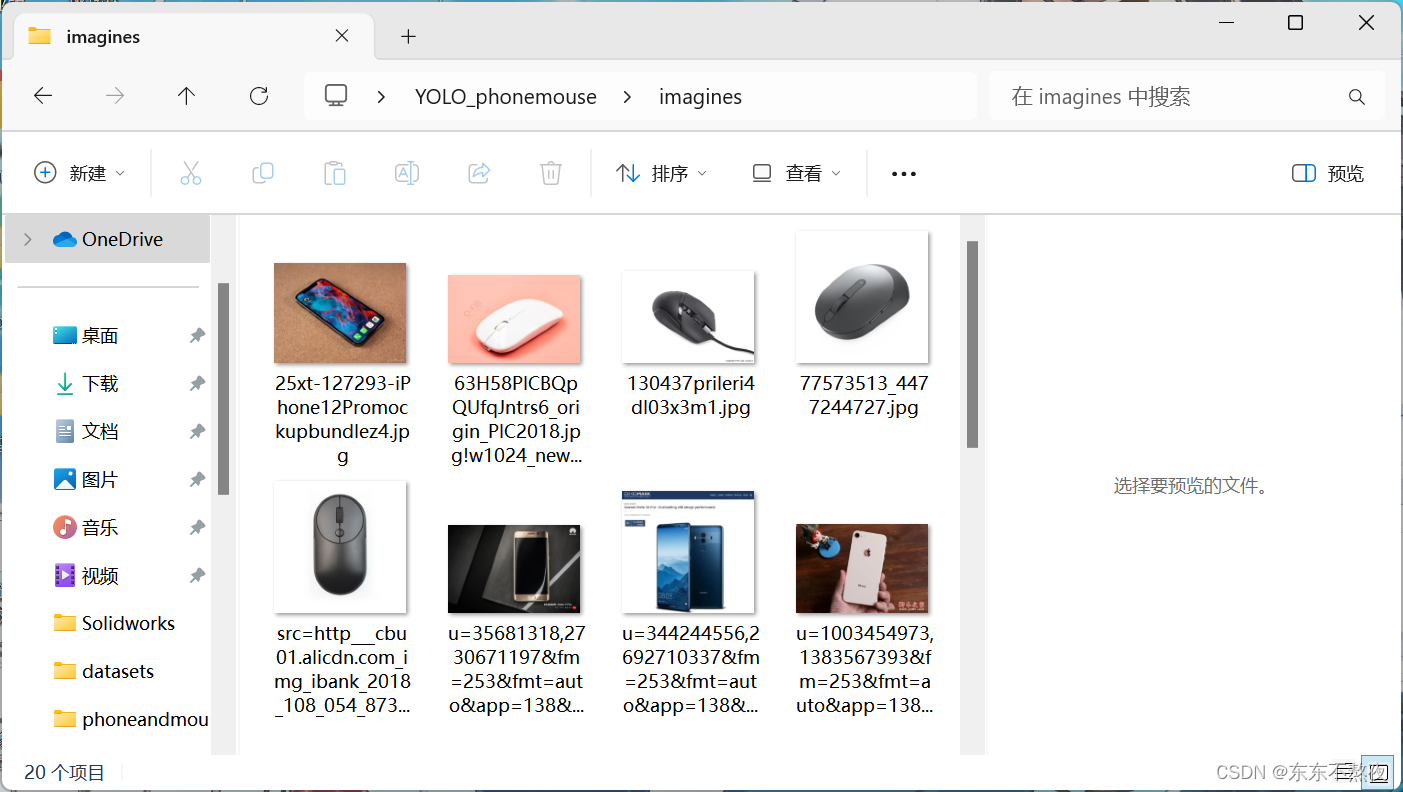Open the 排序 sort dropdown
Viewport: 1403px width, 792px height.
click(x=661, y=173)
